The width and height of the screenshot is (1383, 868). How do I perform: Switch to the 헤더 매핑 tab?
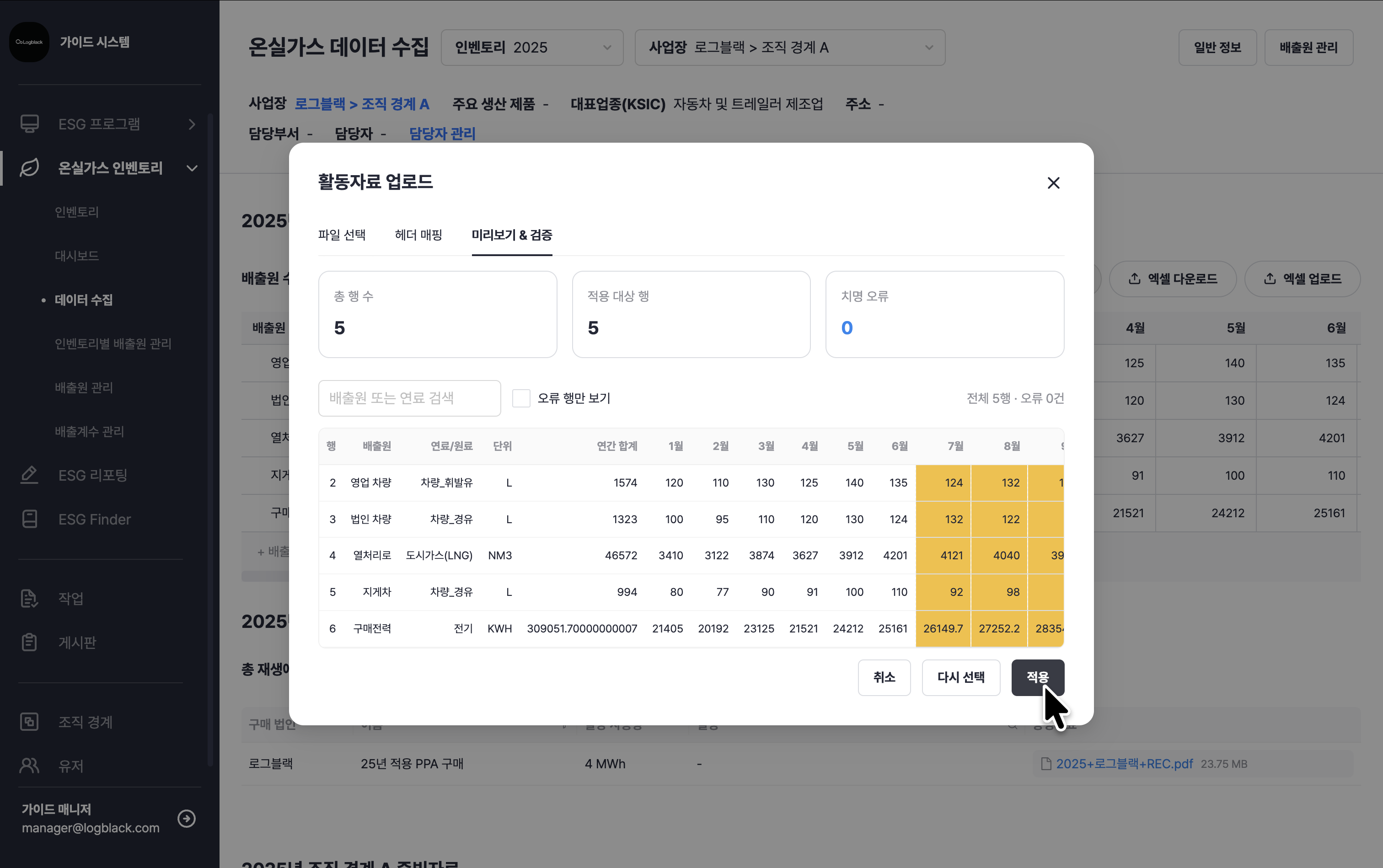418,235
